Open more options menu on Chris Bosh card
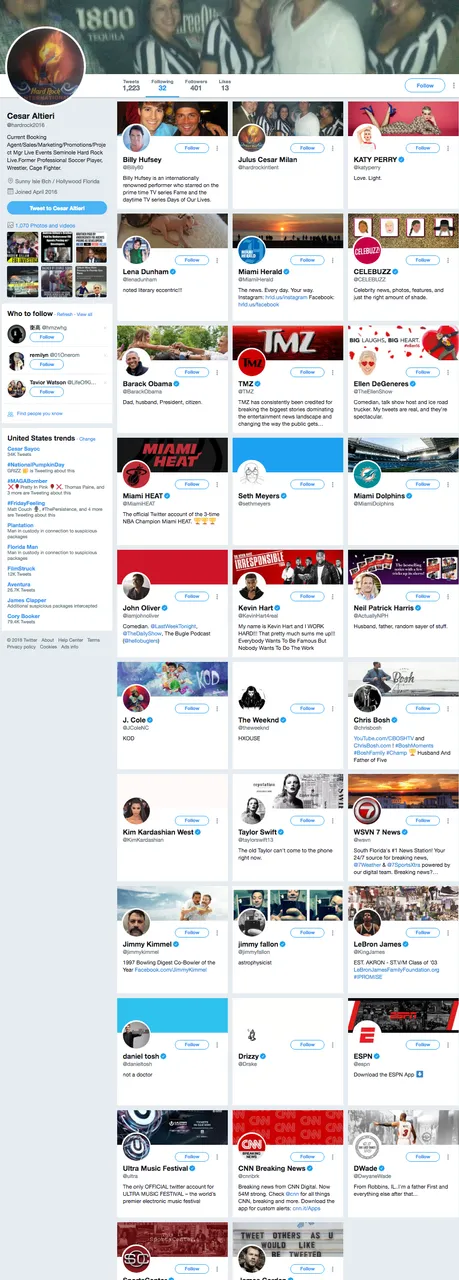This screenshot has height=1280, width=459. (x=448, y=707)
